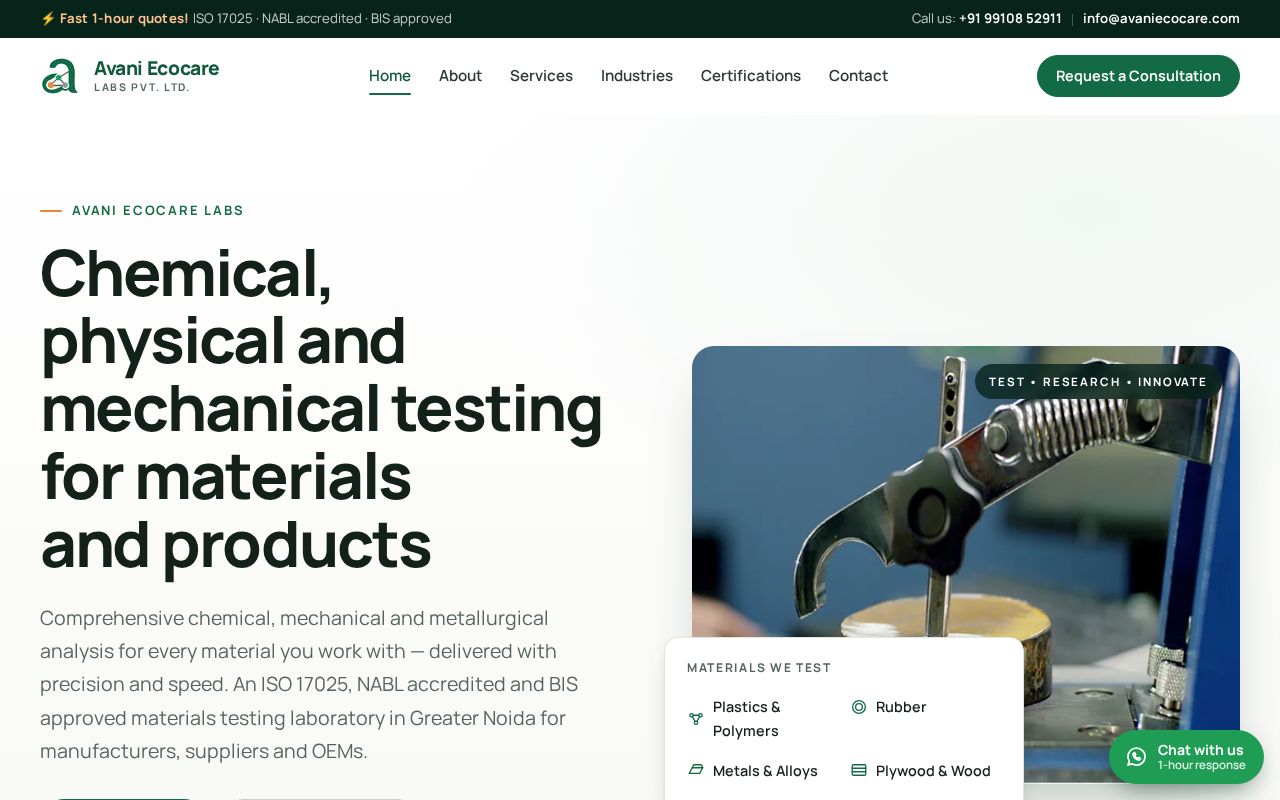Click the Avani Ecocare brand name text
Viewport: 1280px width, 800px height.
[x=156, y=68]
